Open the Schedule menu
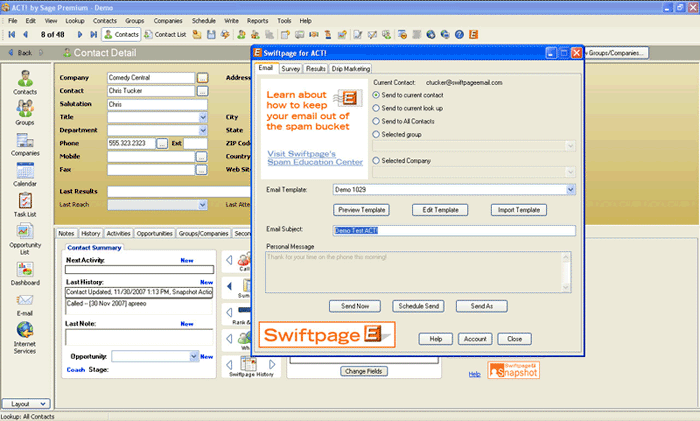 (x=204, y=21)
